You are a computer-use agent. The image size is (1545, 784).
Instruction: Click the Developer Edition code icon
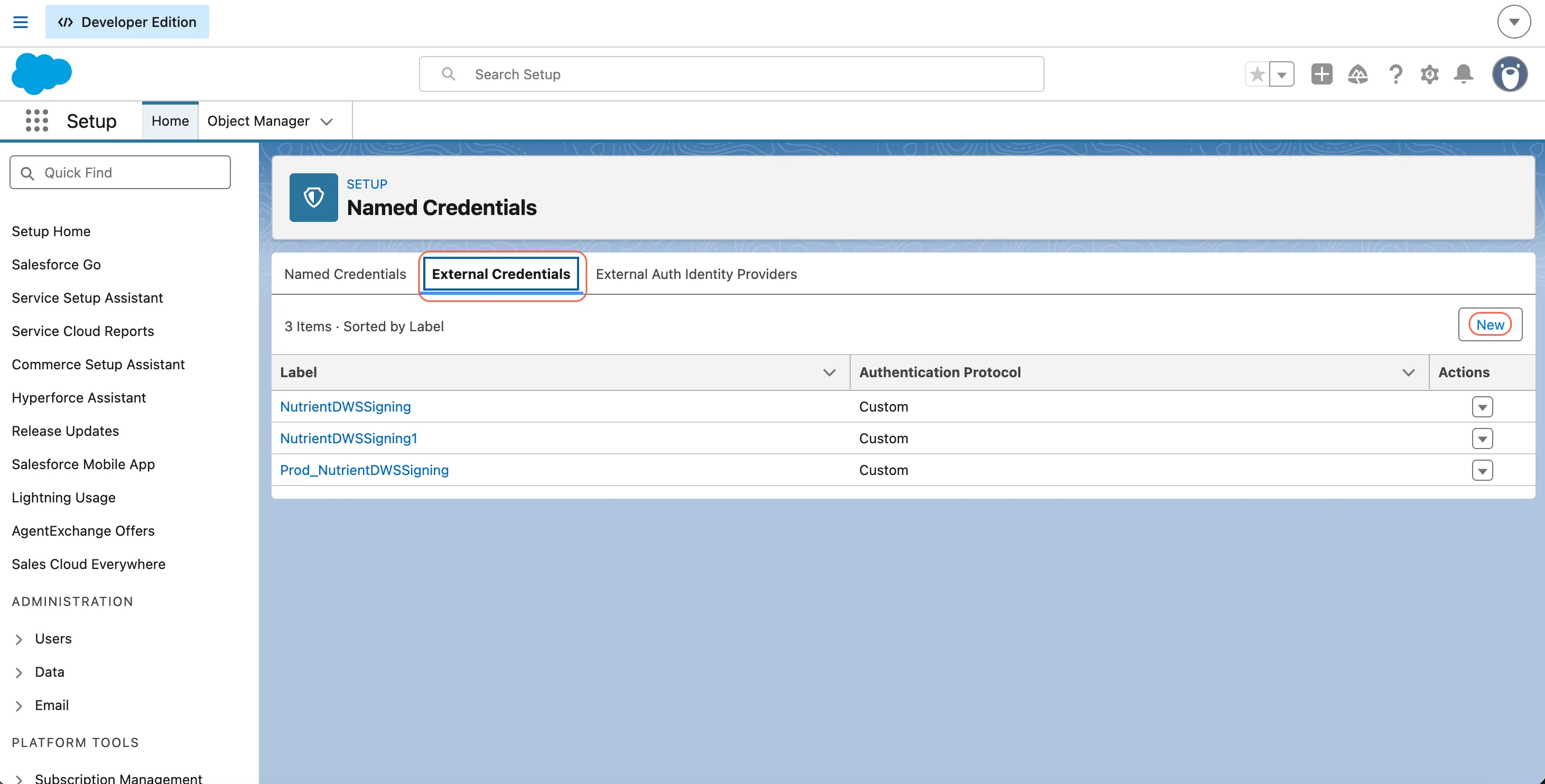pyautogui.click(x=66, y=22)
